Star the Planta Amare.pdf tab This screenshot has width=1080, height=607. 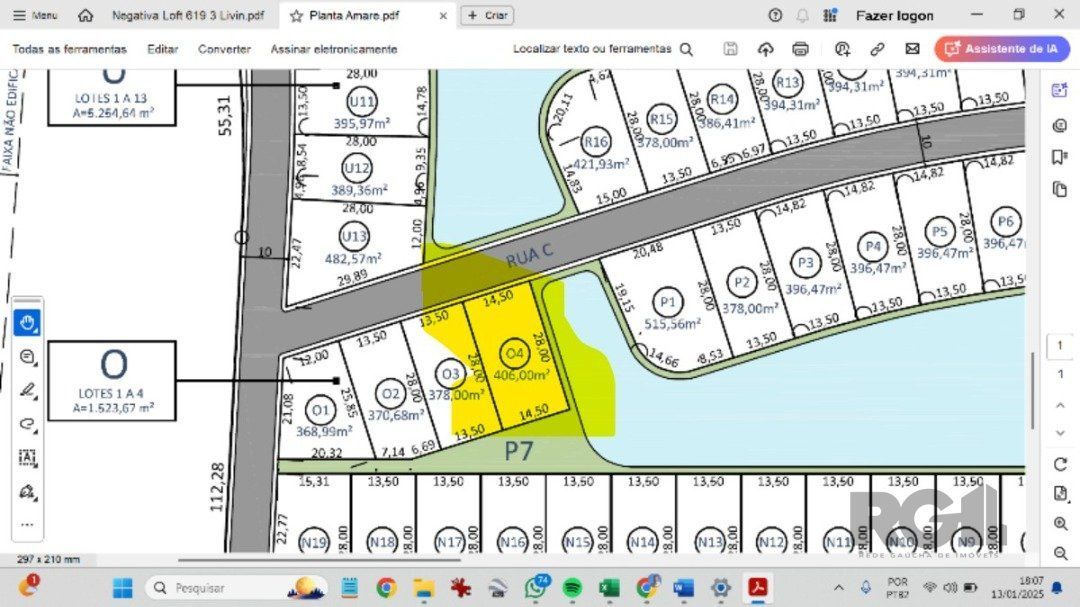296,16
